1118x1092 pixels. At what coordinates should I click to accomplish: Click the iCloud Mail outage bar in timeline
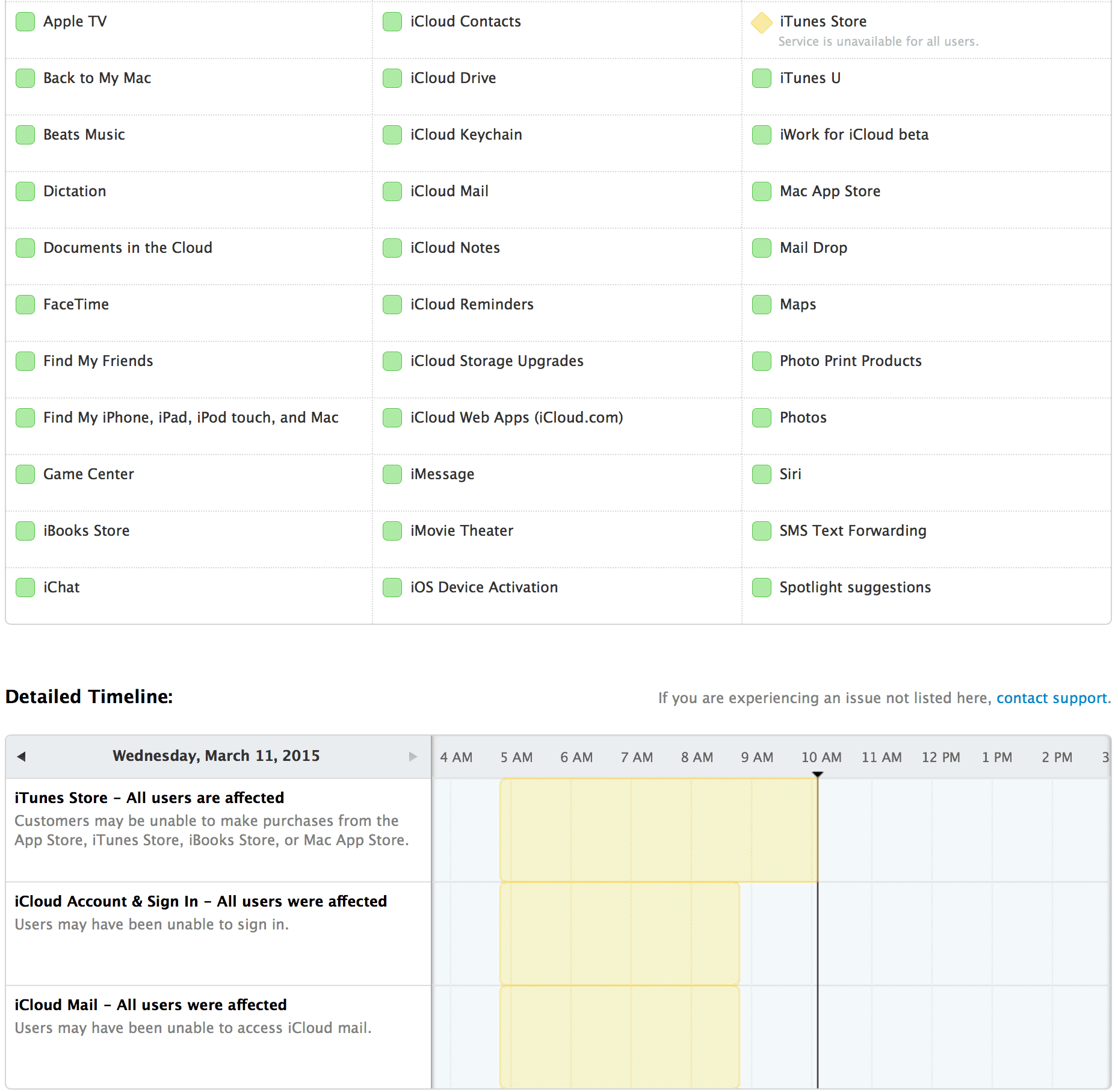(620, 1037)
